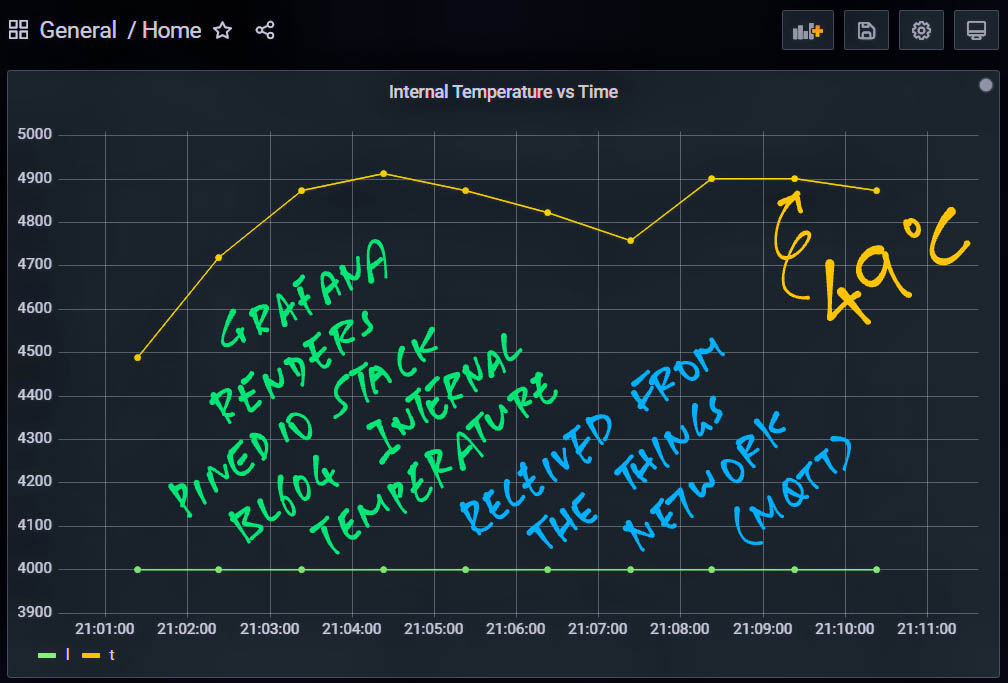Save the dashboard with the floppy disk icon

point(866,31)
